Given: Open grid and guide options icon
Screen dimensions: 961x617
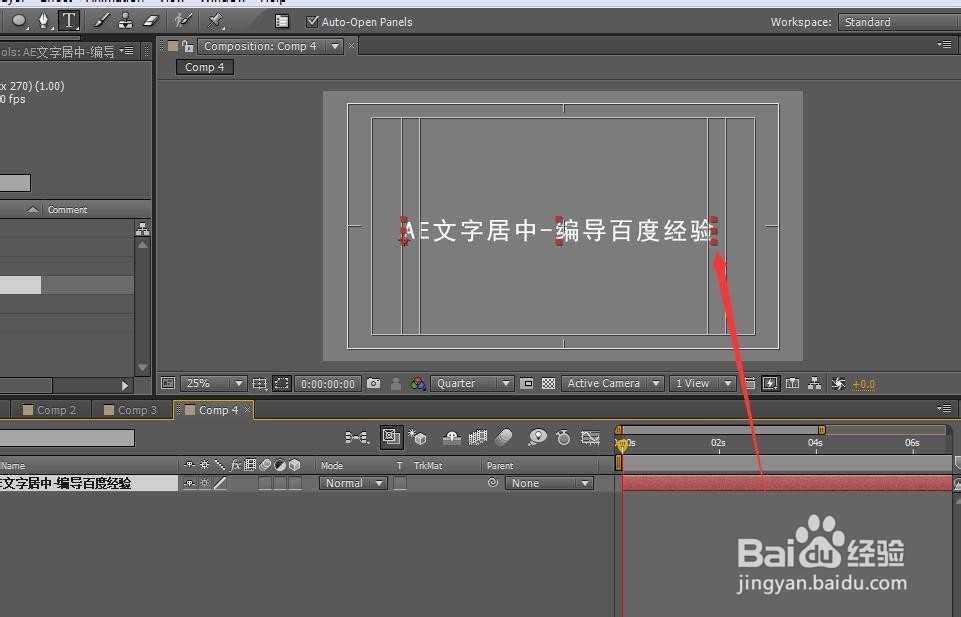Looking at the screenshot, I should pyautogui.click(x=259, y=384).
